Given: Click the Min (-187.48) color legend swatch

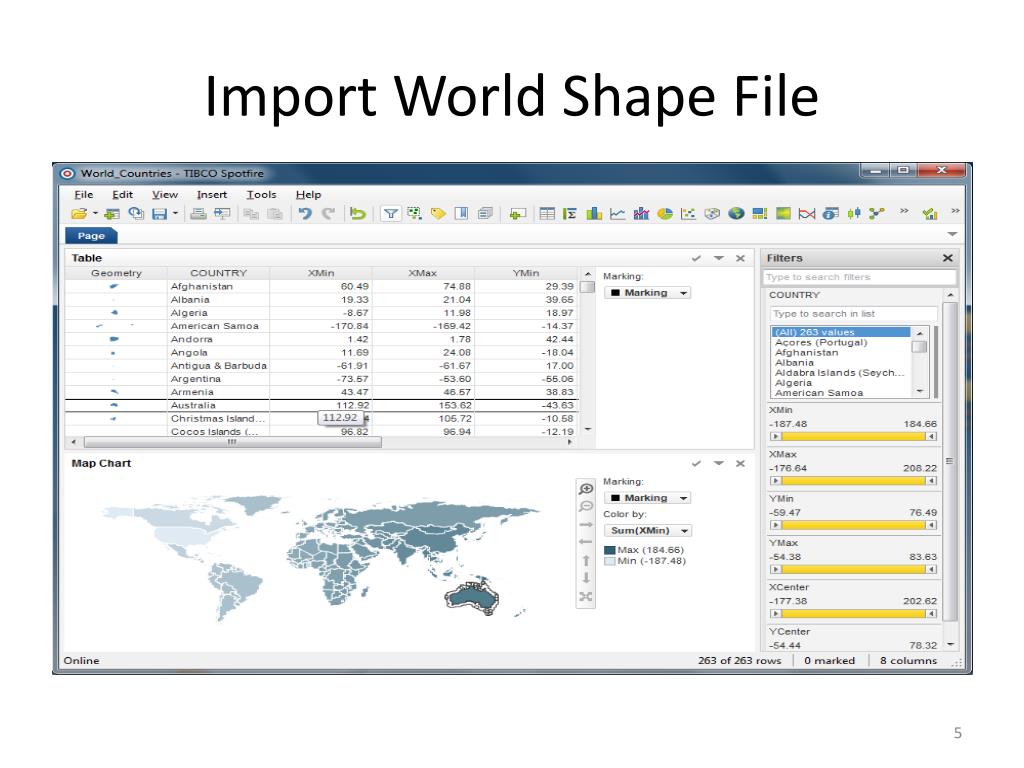Looking at the screenshot, I should pos(610,562).
